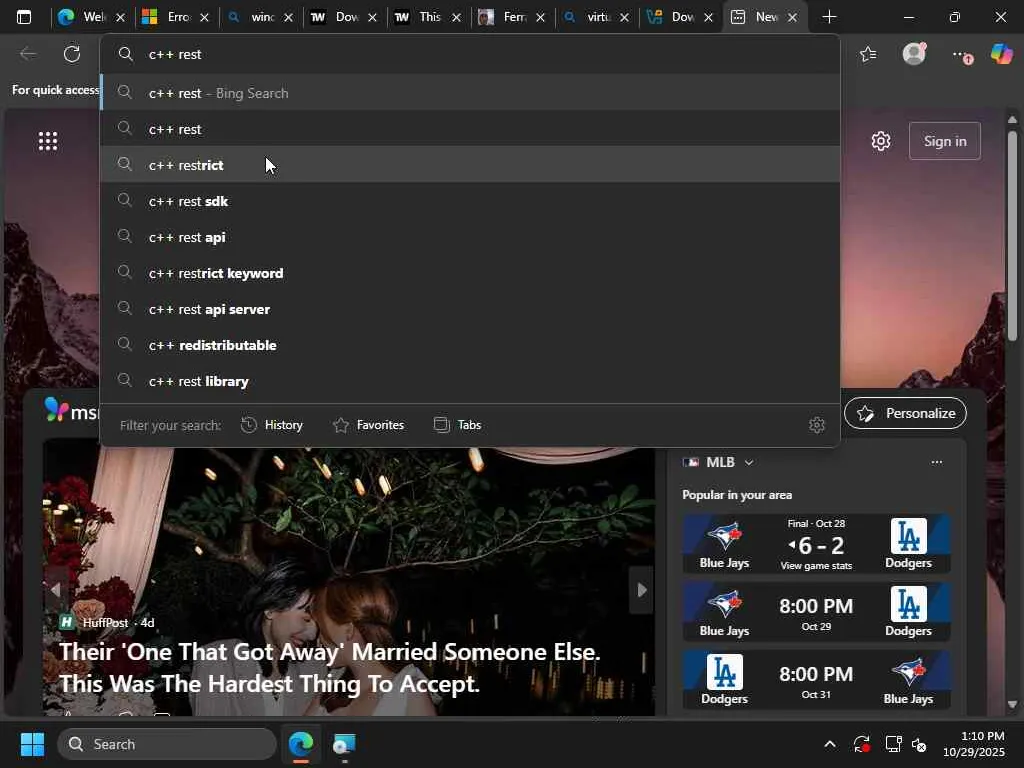Open Oct 31 Dodgers Blue Jays game

click(816, 680)
